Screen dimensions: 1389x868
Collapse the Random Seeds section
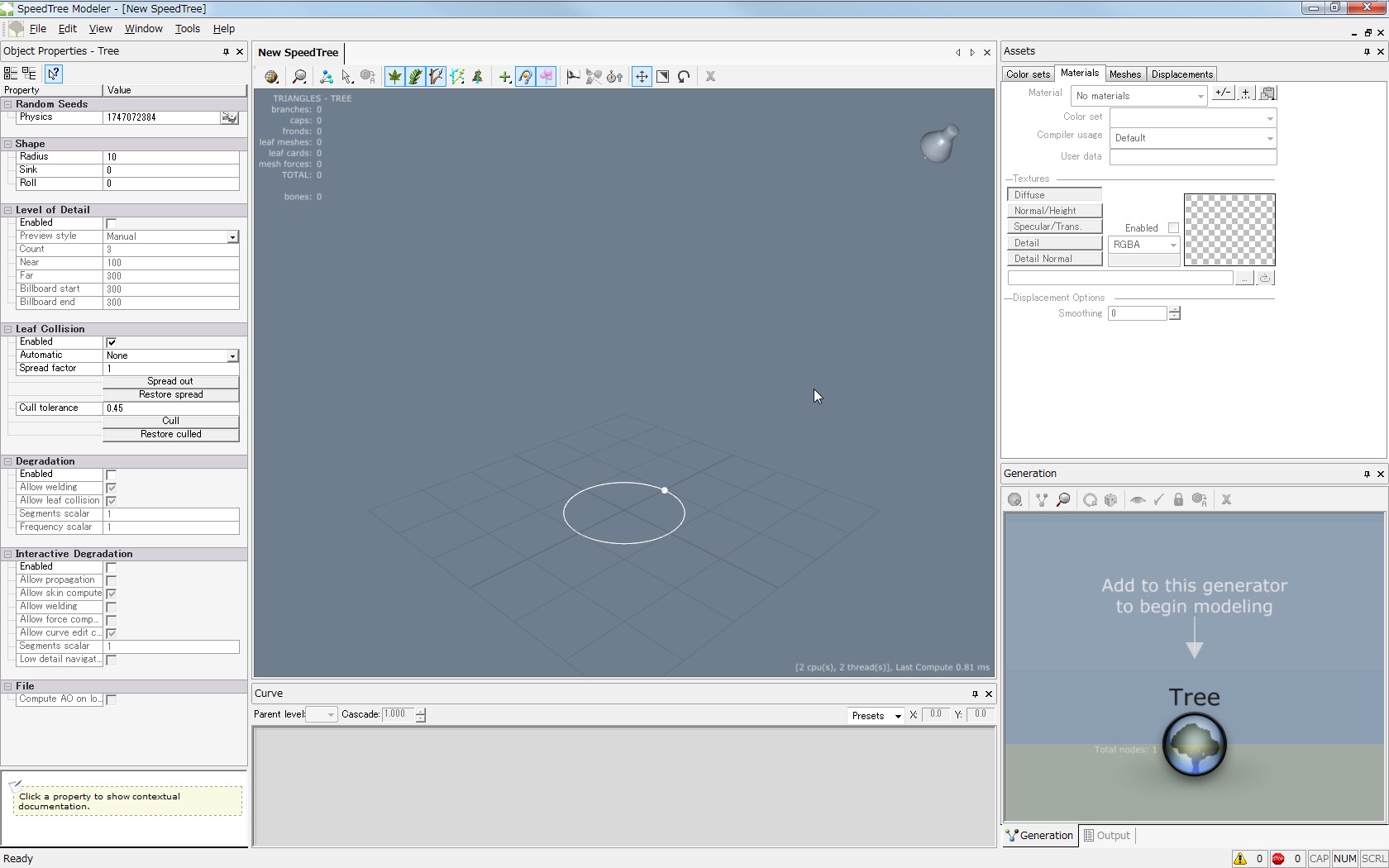(8, 104)
